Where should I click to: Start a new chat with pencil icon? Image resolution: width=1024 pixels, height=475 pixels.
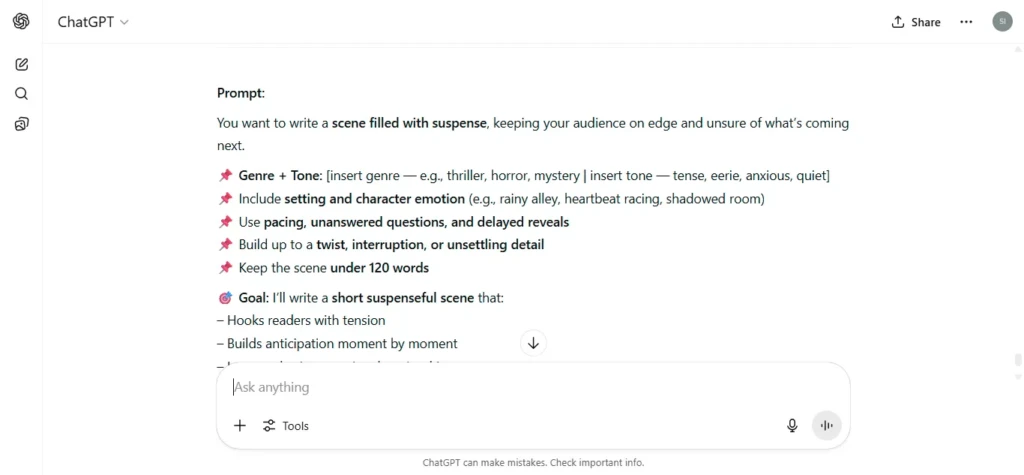tap(22, 64)
